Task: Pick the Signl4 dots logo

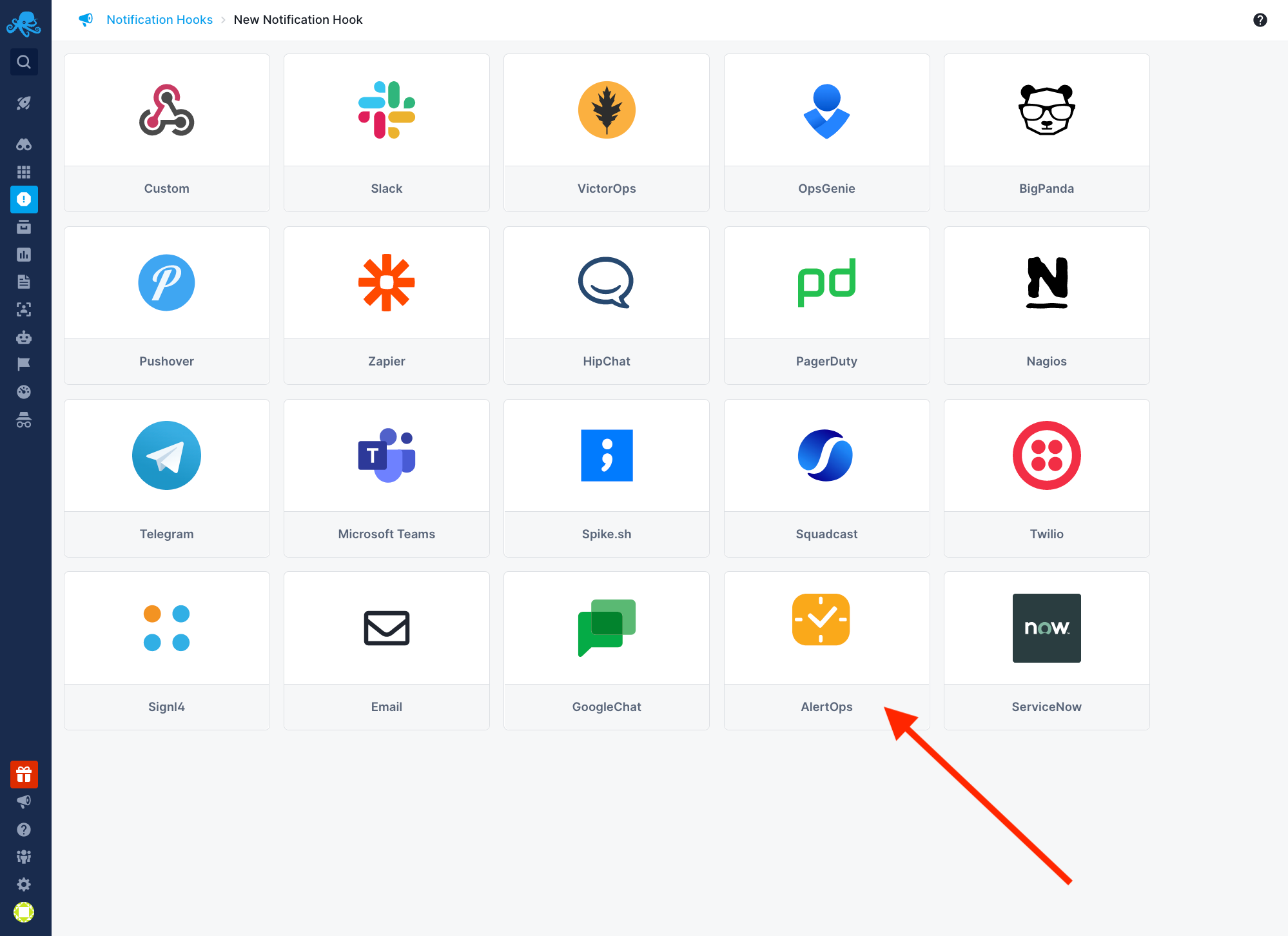Action: tap(166, 628)
